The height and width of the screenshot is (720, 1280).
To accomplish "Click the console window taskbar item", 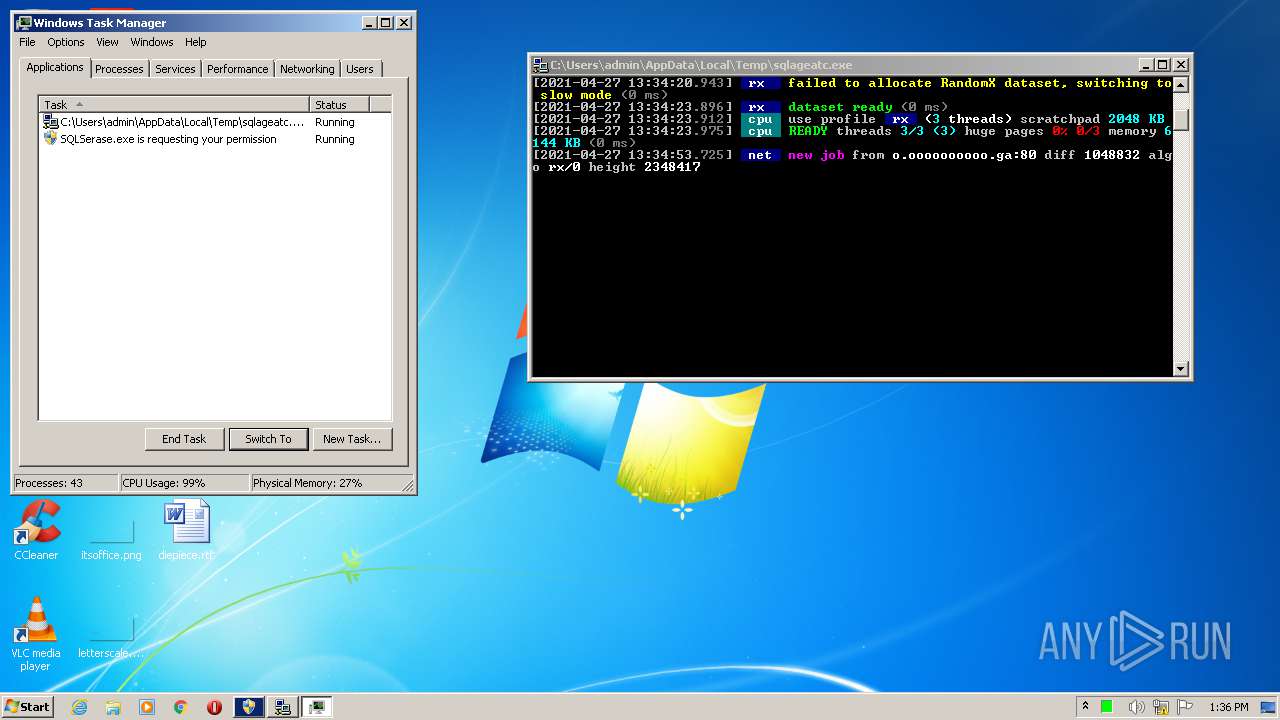I will [283, 707].
